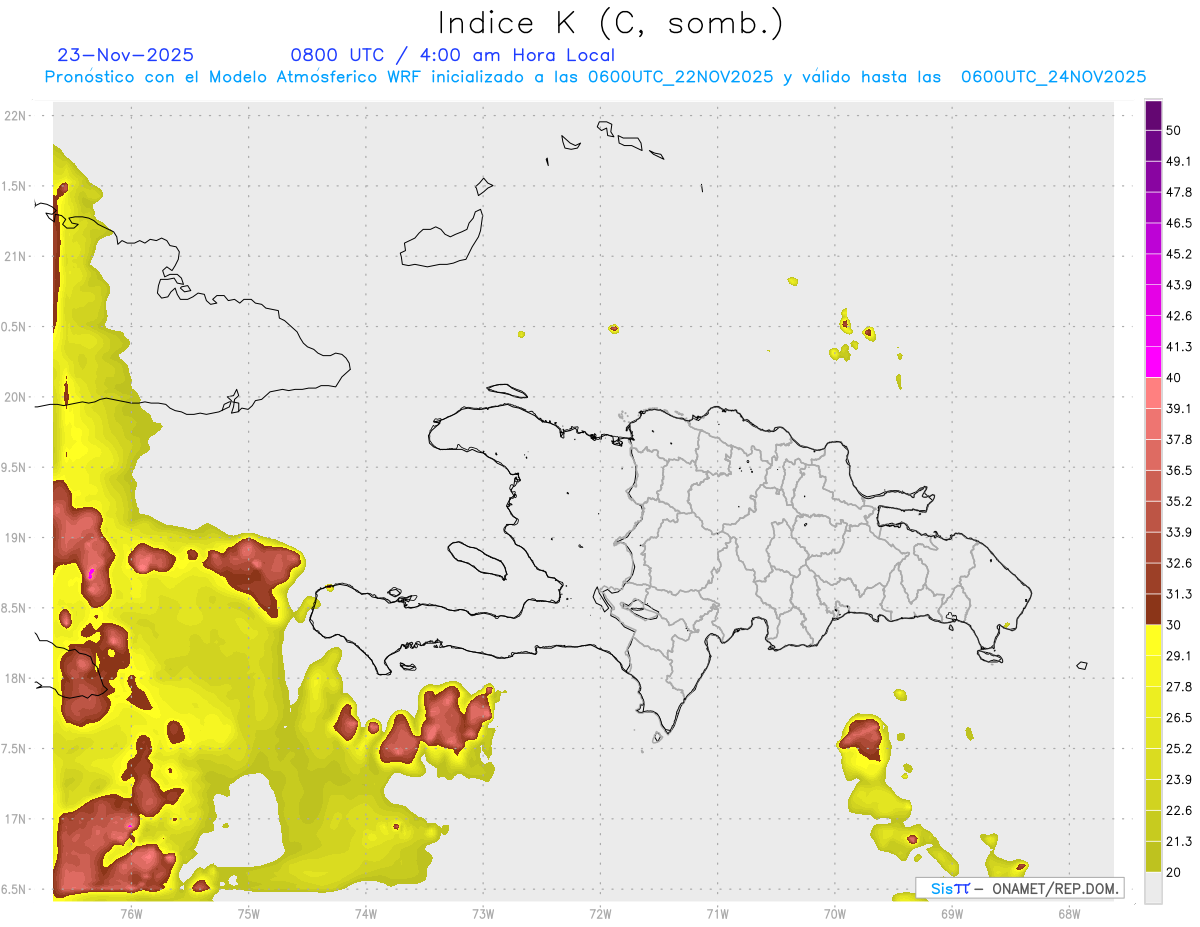Click the "40" colorbar value
This screenshot has width=1200, height=927.
(x=1175, y=378)
